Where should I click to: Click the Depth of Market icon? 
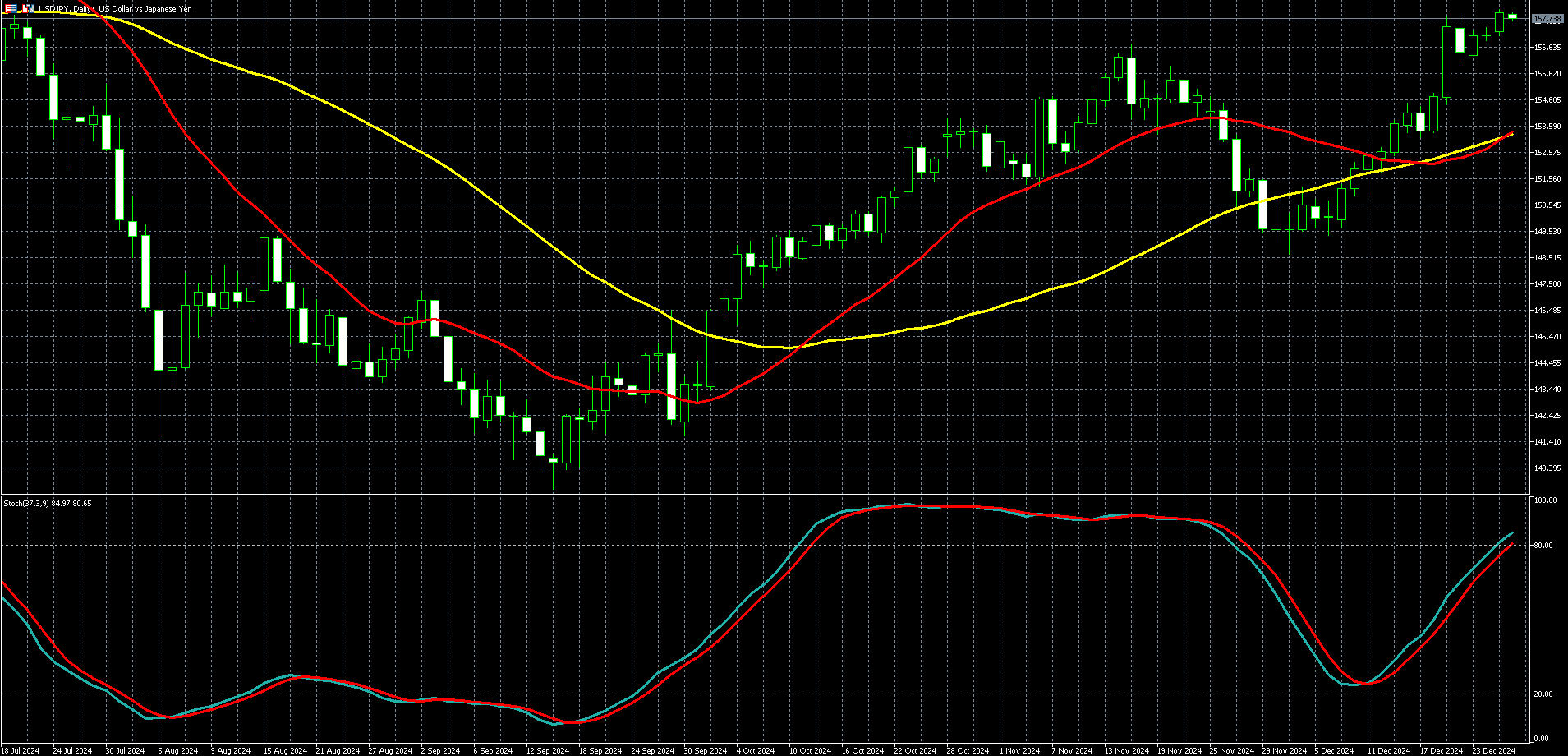(x=29, y=8)
